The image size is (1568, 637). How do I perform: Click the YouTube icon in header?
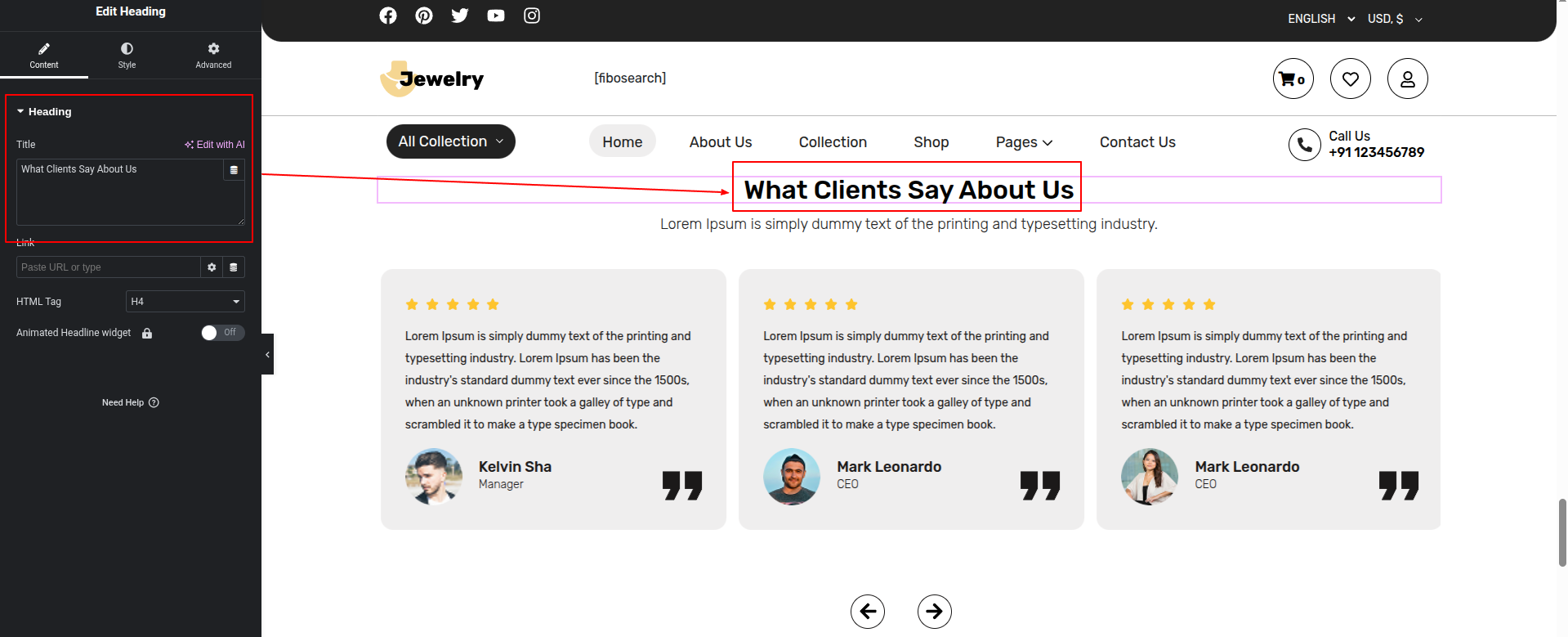click(496, 16)
